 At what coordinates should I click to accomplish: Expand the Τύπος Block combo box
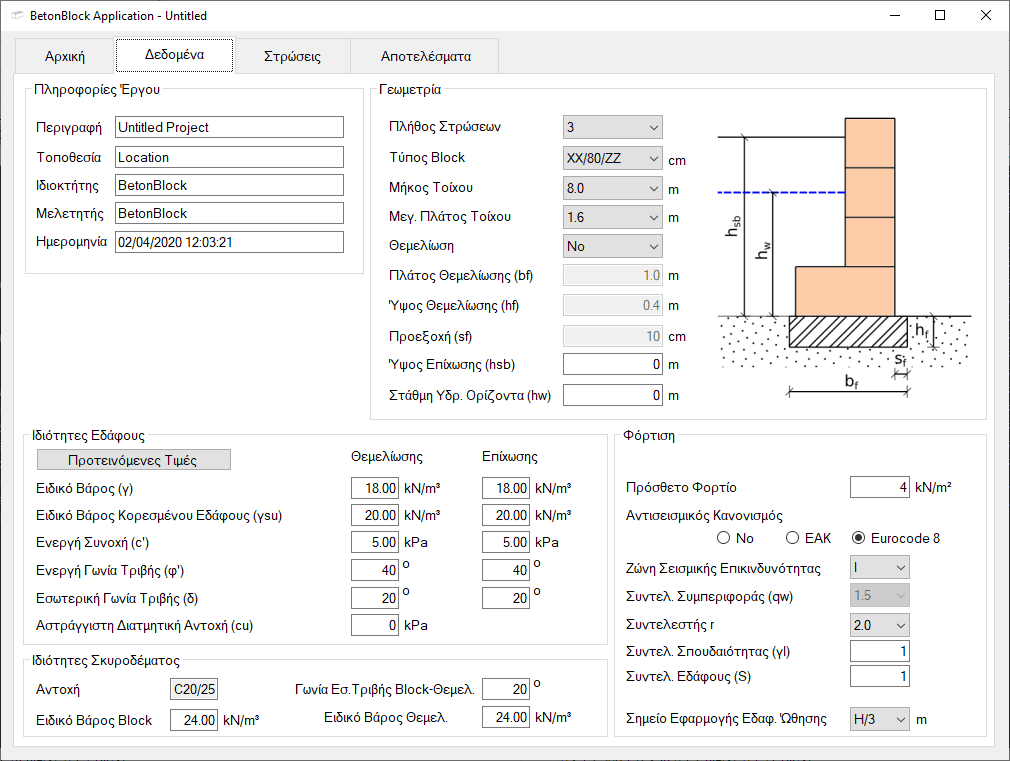[613, 158]
